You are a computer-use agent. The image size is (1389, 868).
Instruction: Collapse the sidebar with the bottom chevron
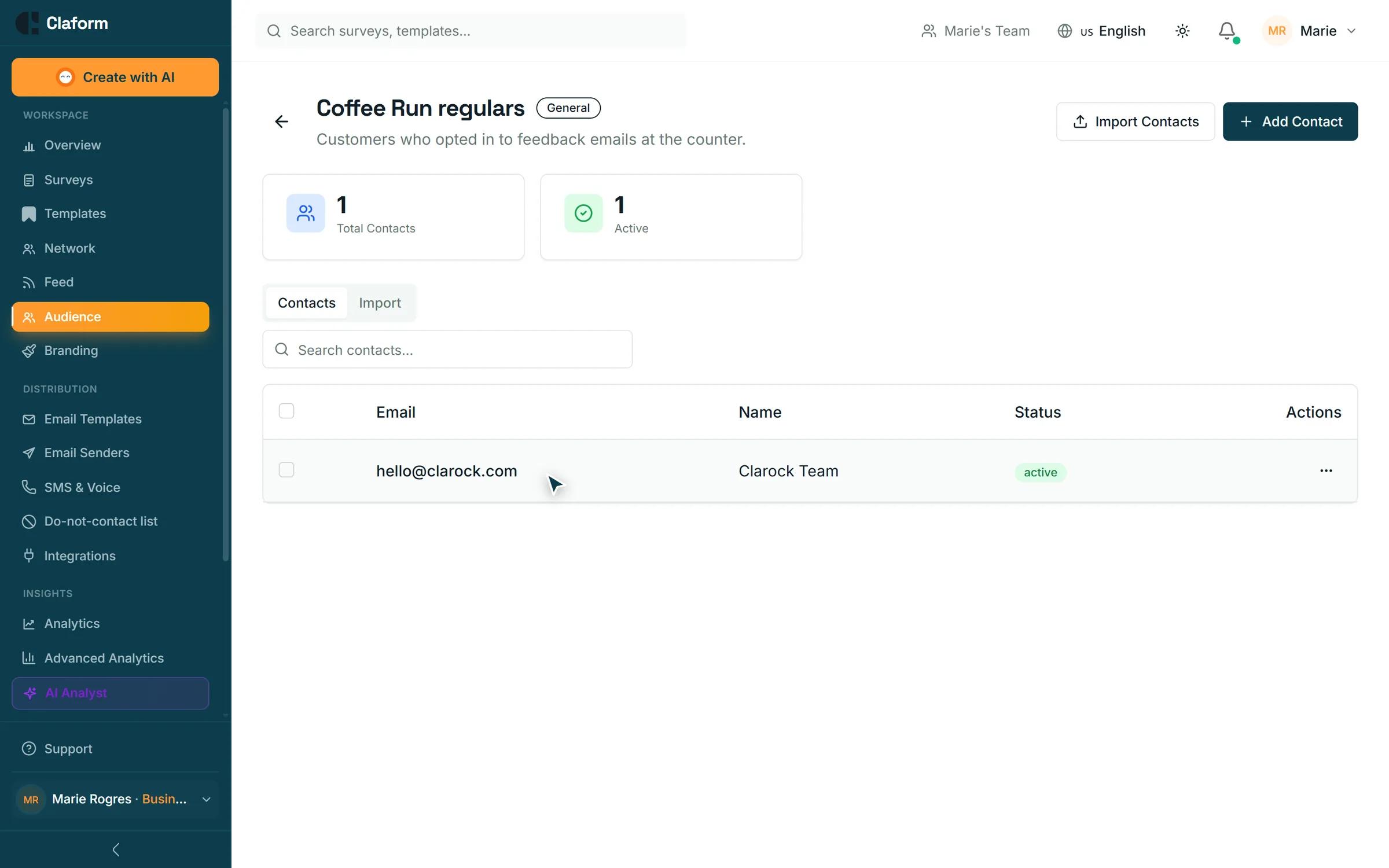116,849
